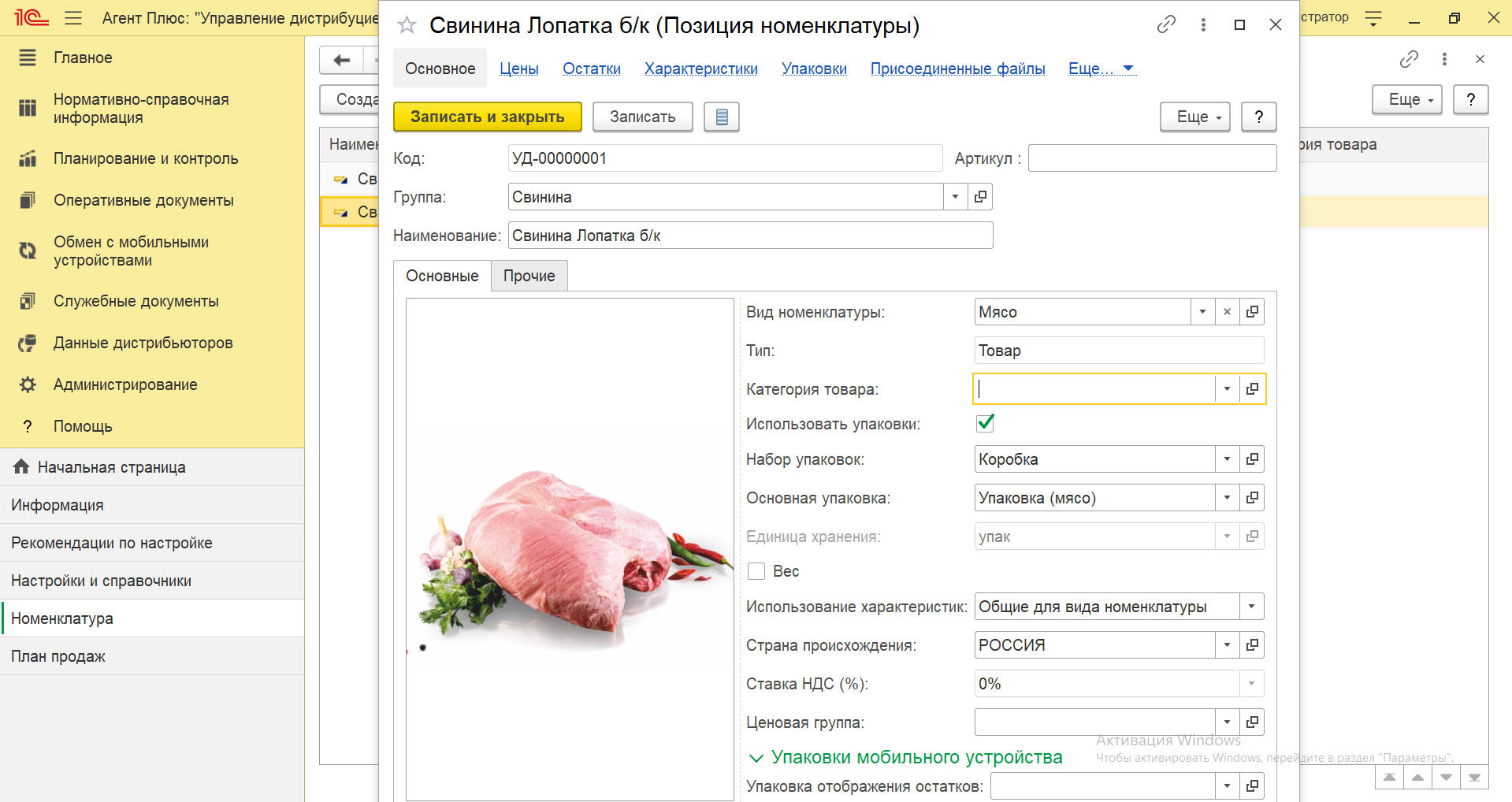The image size is (1512, 802).
Task: Expand Вид номенклатуры dropdown
Action: pyautogui.click(x=1202, y=312)
